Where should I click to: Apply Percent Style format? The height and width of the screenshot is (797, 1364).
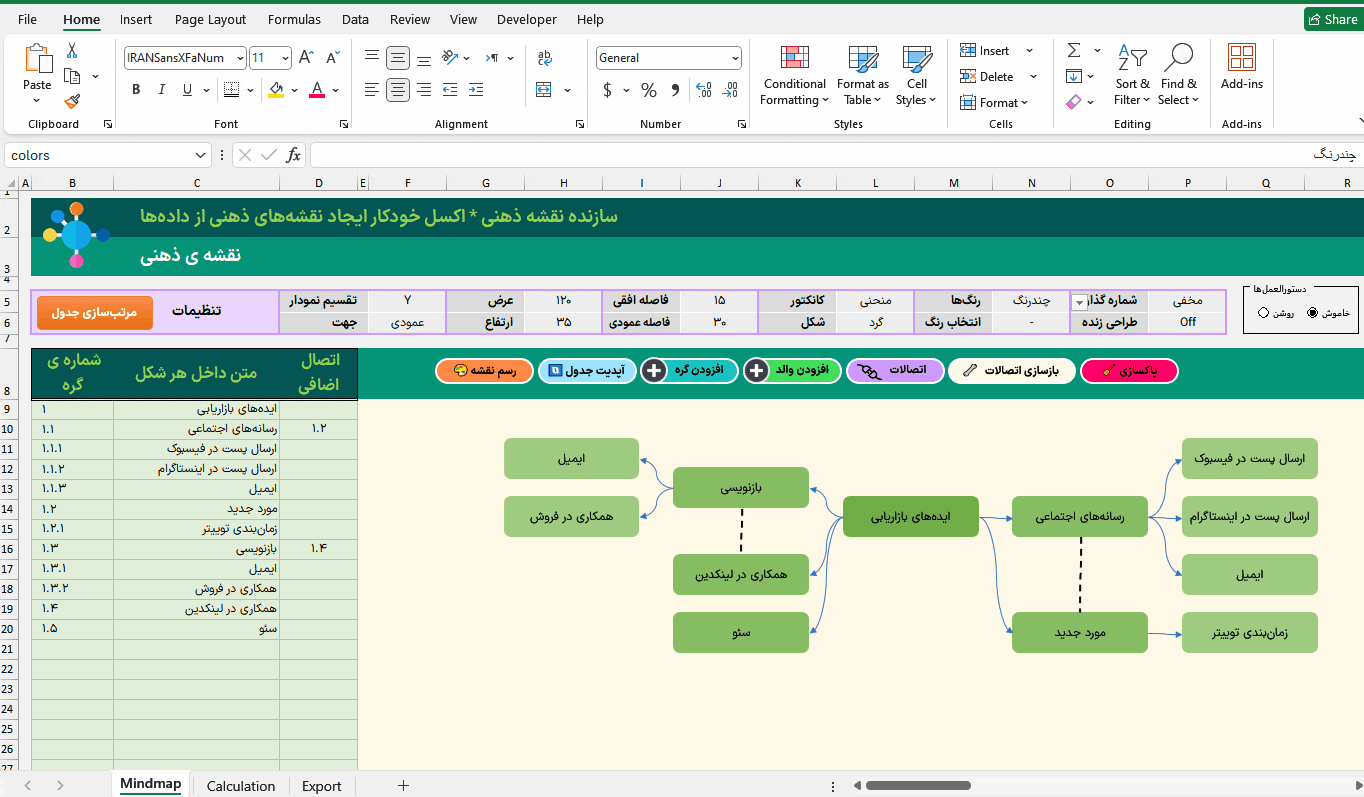tap(649, 90)
